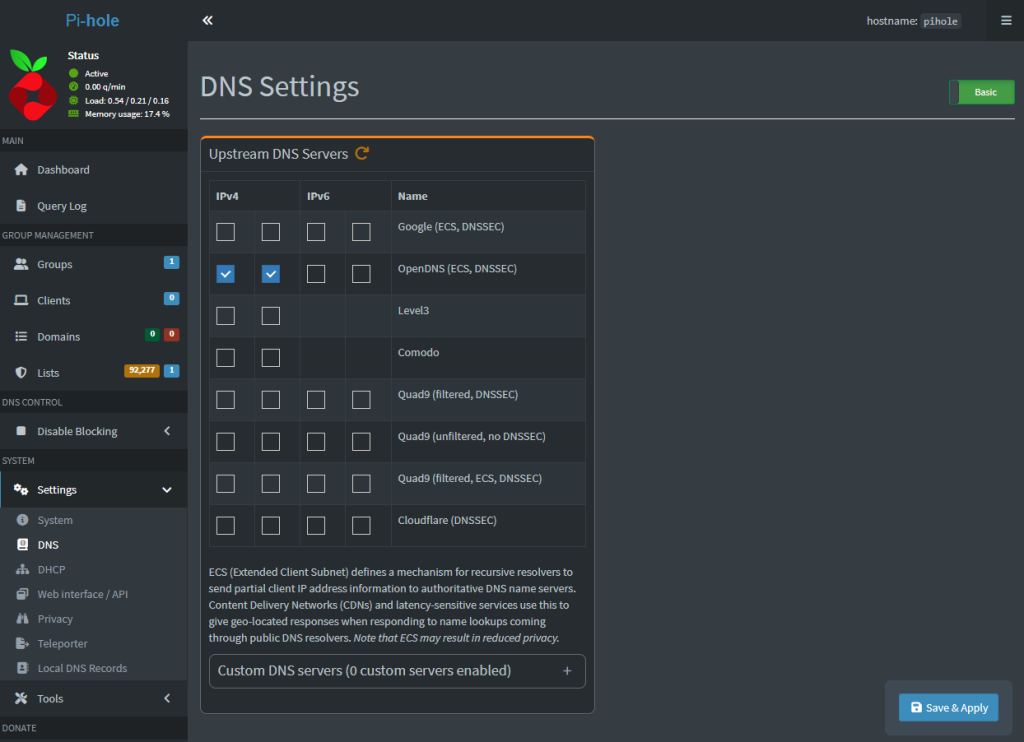Collapse the Settings submenu chevron
Viewport: 1024px width, 742px height.
[x=167, y=490]
